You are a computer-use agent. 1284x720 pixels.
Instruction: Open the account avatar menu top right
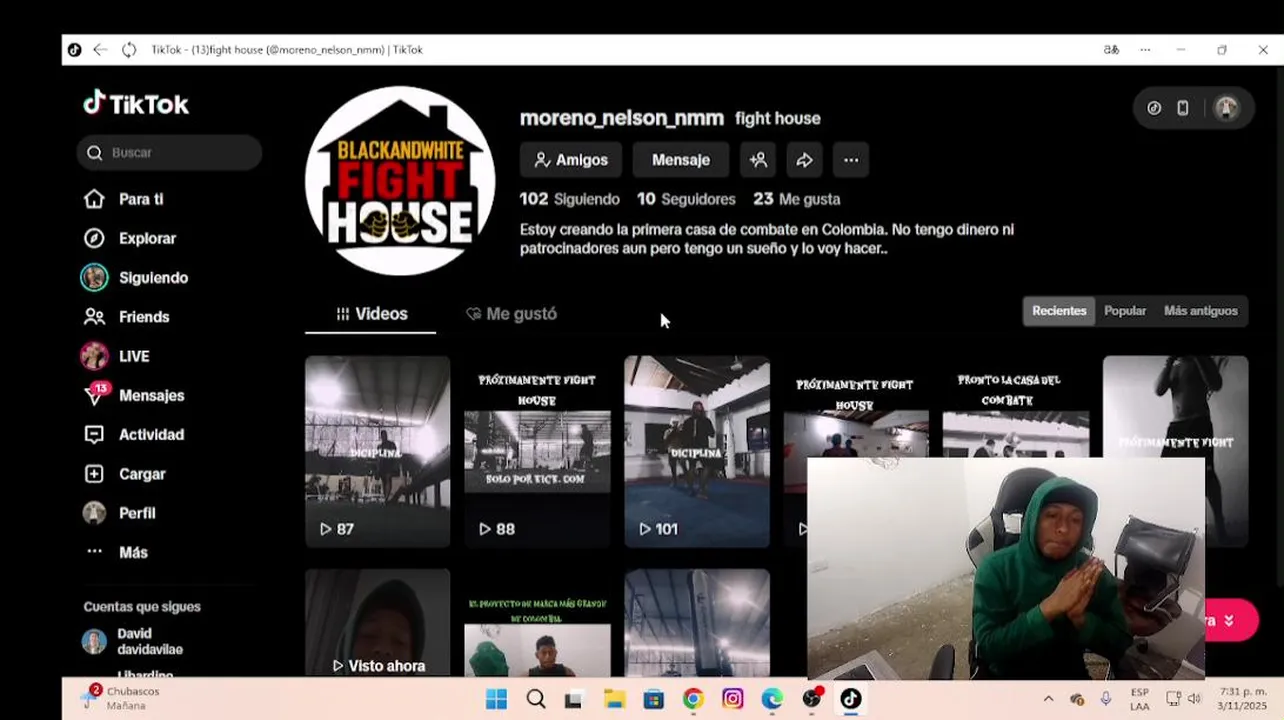(1226, 108)
